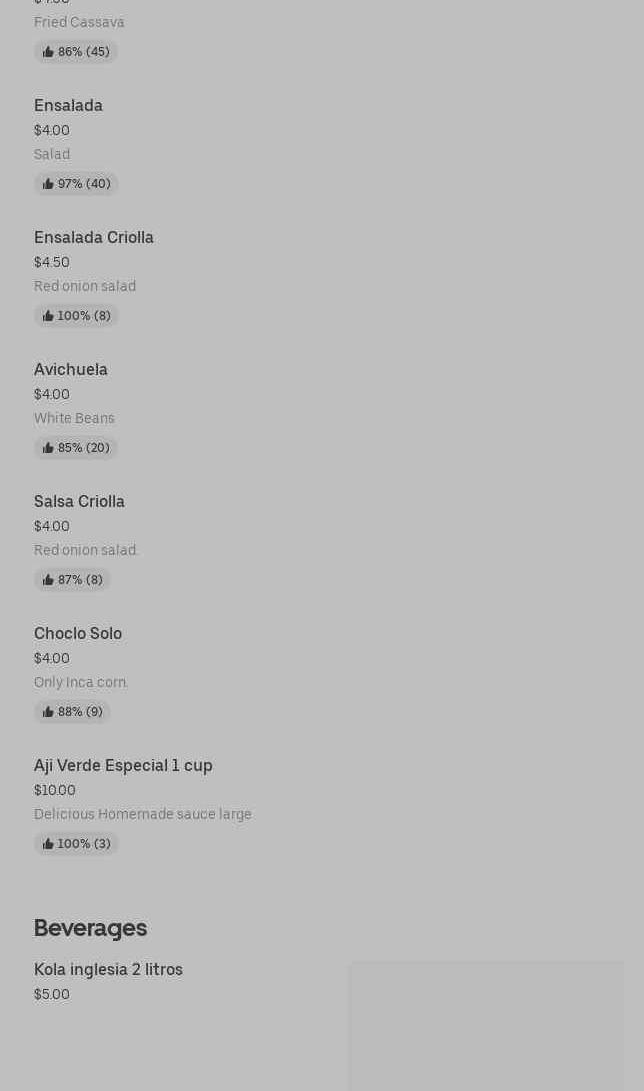Click thumbs-up icon on Salsa Criolla rating
Screen dimensions: 644x1091
(48, 580)
